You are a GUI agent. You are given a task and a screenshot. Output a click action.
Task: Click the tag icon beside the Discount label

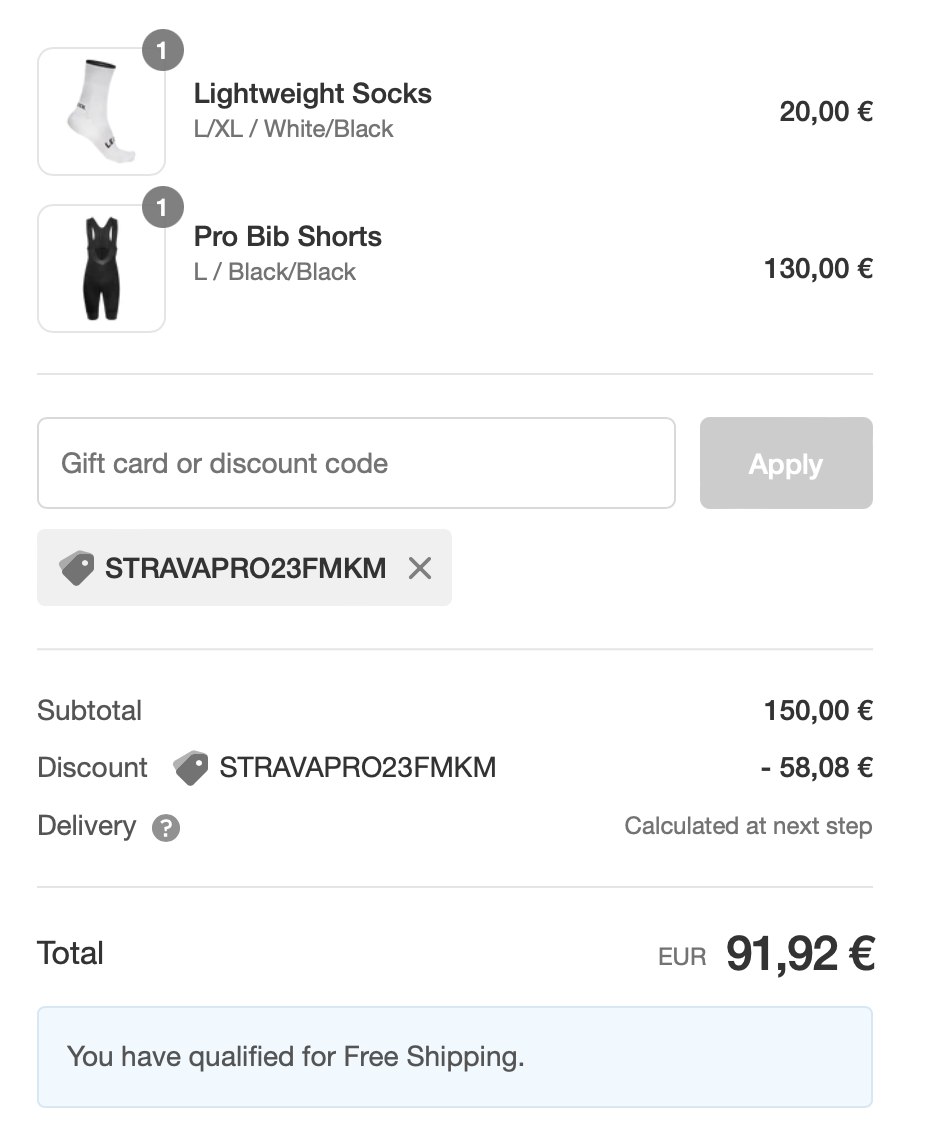coord(190,768)
